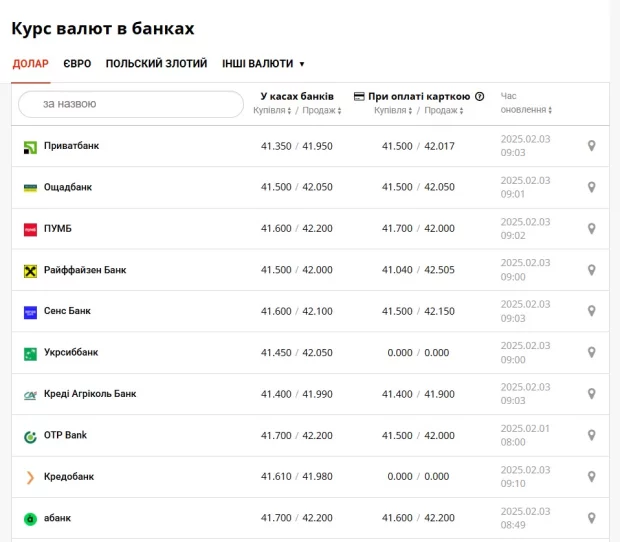The height and width of the screenshot is (542, 620).
Task: Click the Укрсиббанк logo icon
Action: pos(30,353)
